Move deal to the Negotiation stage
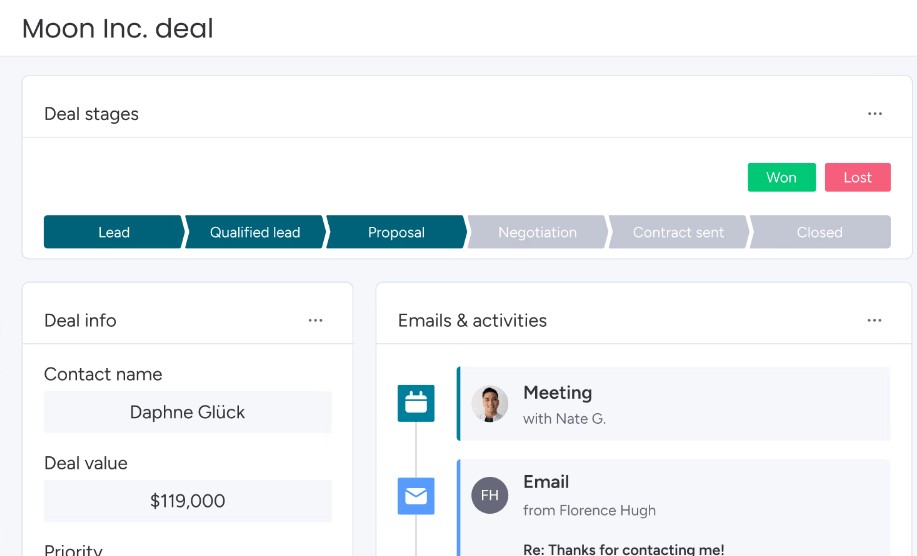 pos(537,232)
